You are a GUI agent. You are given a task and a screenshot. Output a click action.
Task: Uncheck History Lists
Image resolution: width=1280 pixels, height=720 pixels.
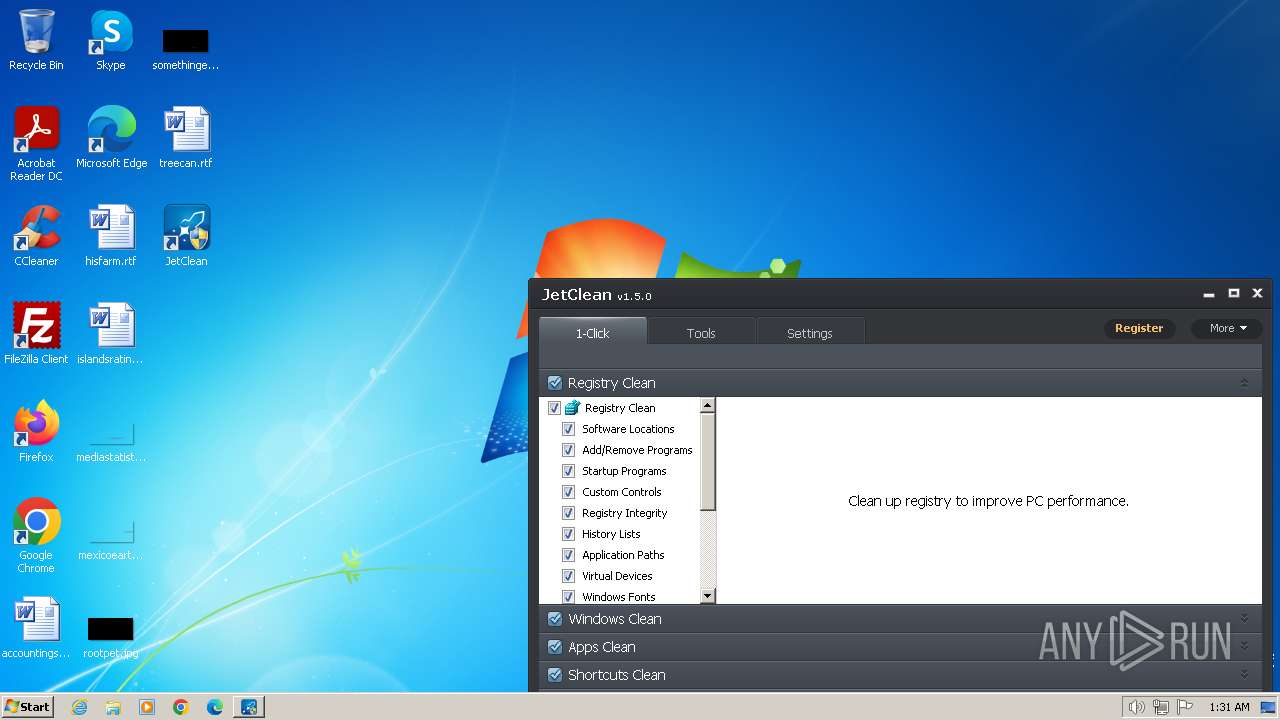click(568, 534)
